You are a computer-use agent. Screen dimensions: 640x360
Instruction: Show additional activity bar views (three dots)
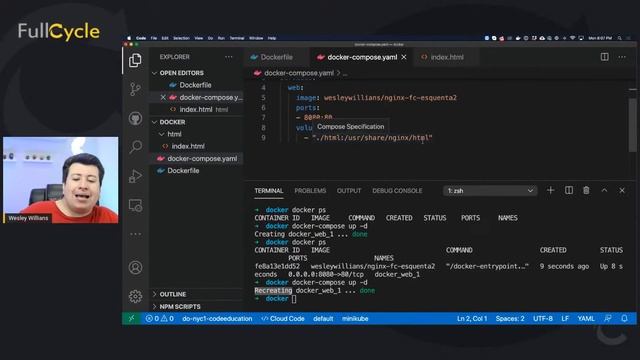click(x=135, y=234)
